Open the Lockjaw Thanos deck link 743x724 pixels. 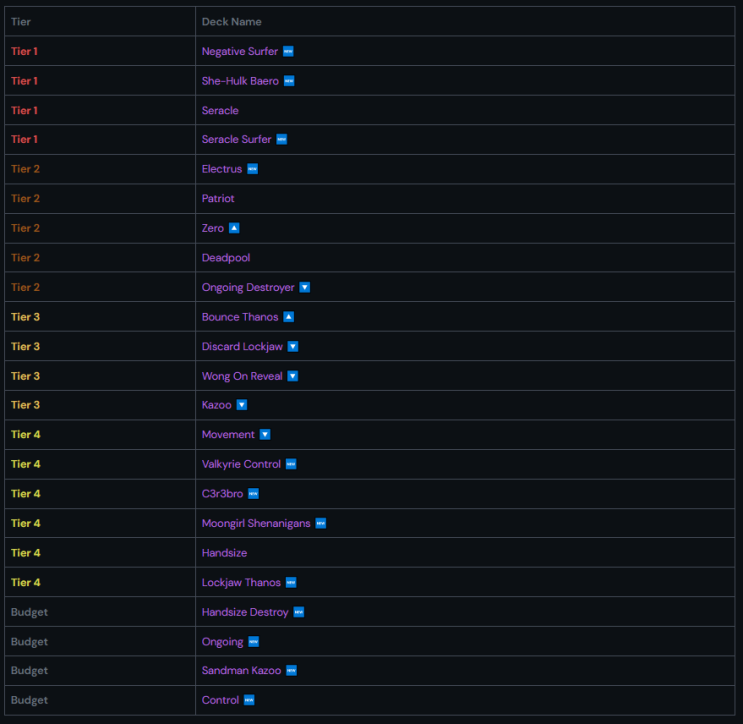pyautogui.click(x=241, y=582)
